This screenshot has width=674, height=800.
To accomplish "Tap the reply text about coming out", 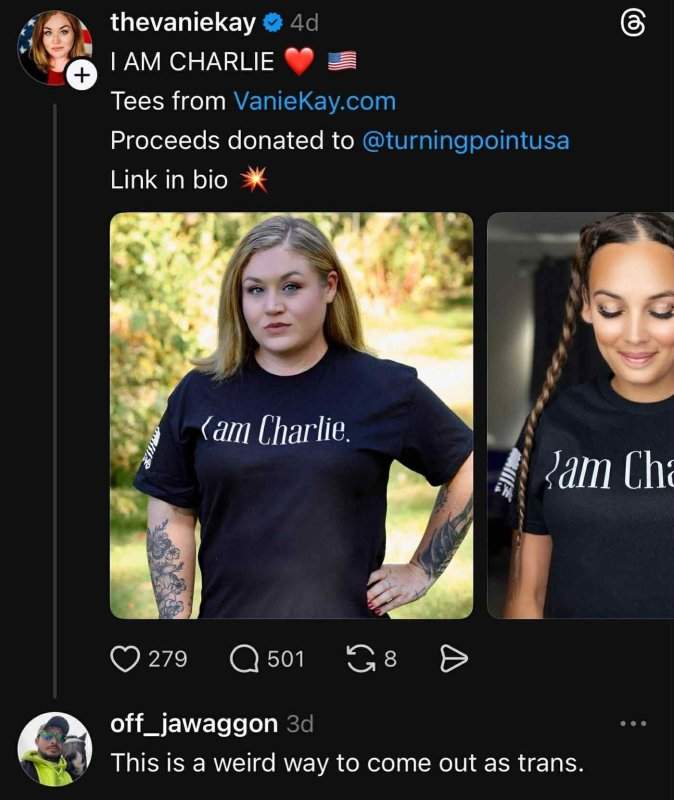I will 346,763.
